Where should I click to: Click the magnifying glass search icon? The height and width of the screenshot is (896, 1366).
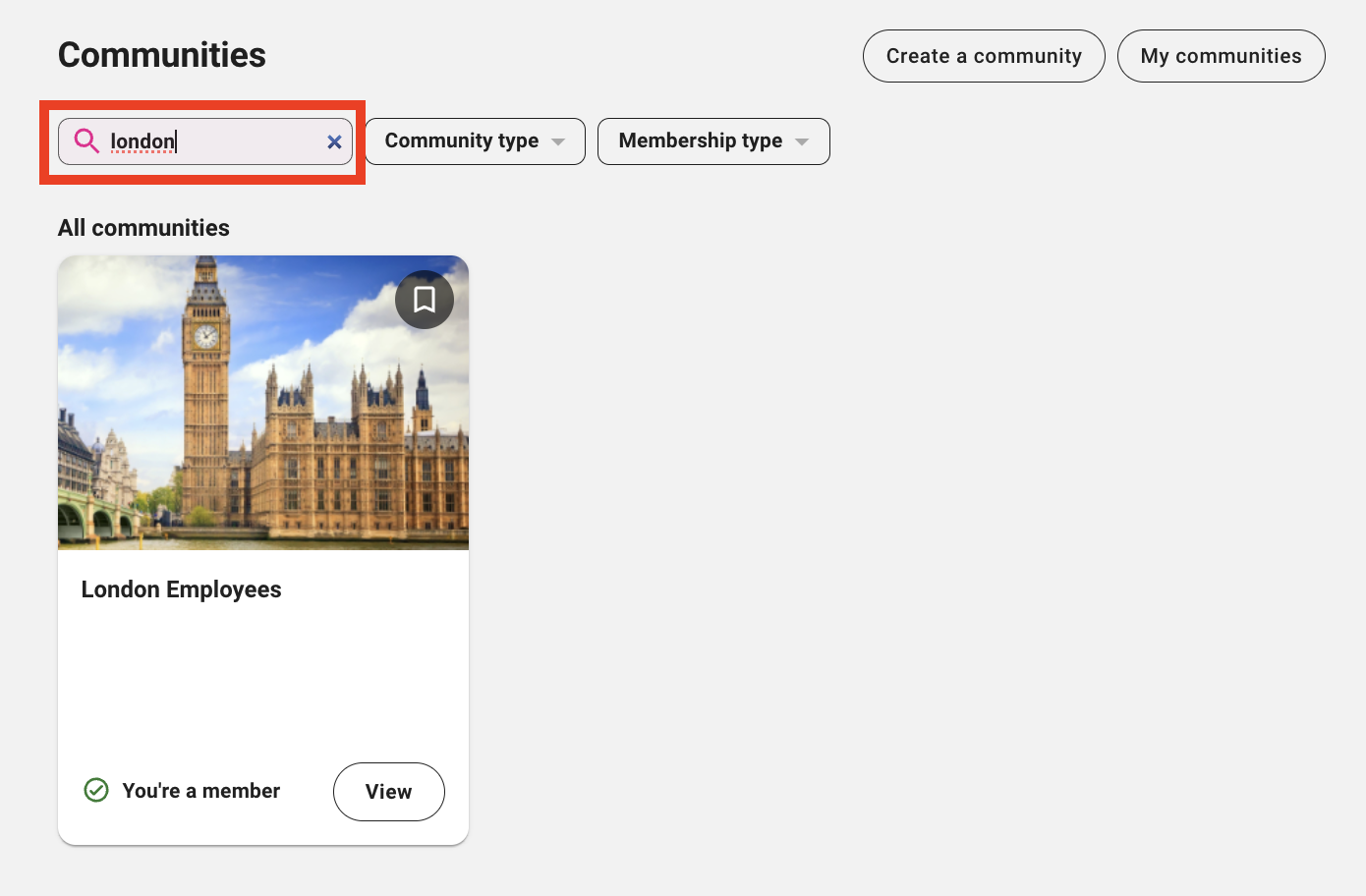pos(86,141)
